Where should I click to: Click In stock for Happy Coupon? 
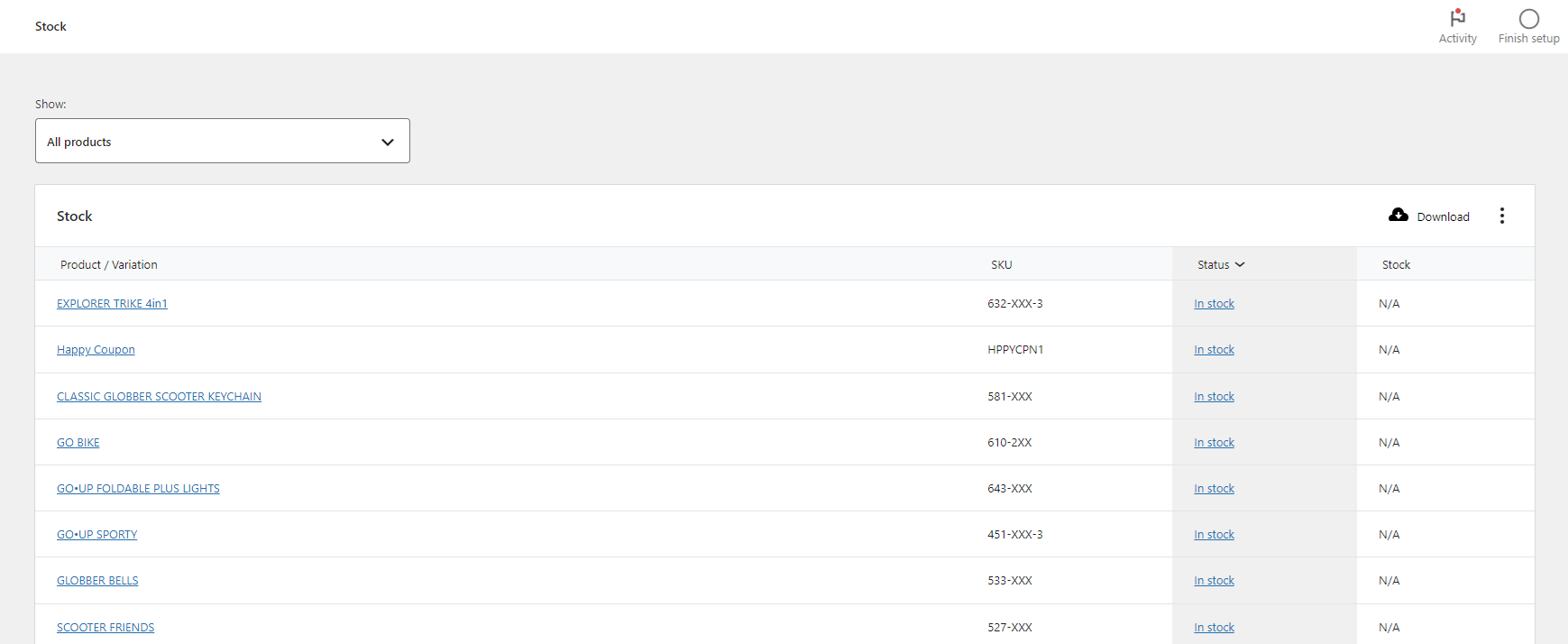pyautogui.click(x=1214, y=350)
